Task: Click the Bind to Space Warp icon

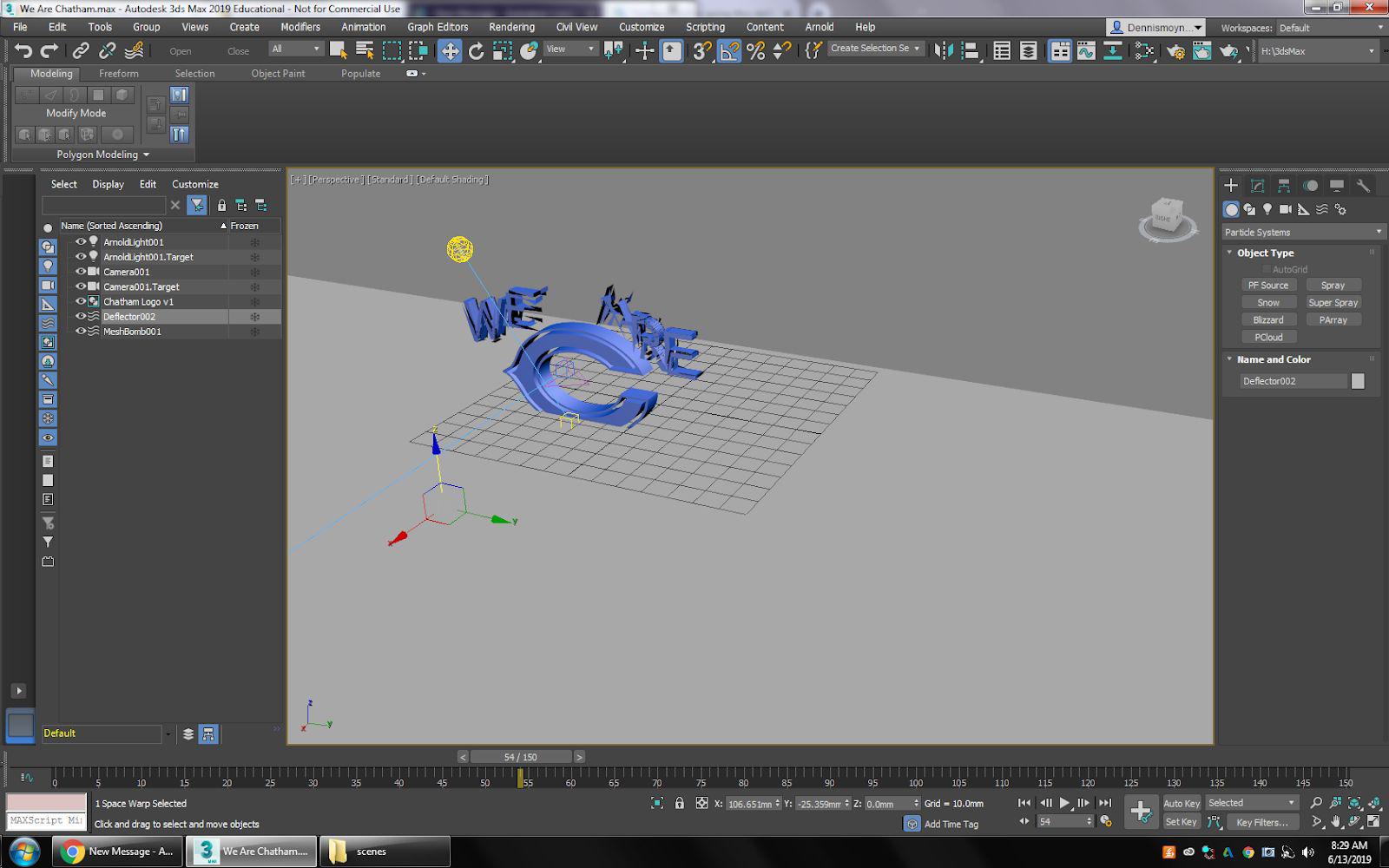Action: click(x=135, y=51)
